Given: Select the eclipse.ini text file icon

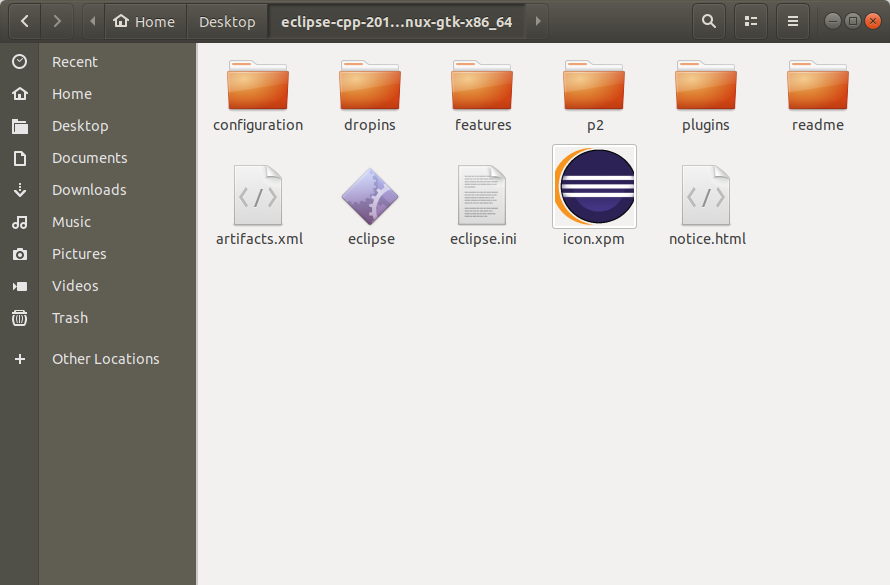Looking at the screenshot, I should point(482,195).
